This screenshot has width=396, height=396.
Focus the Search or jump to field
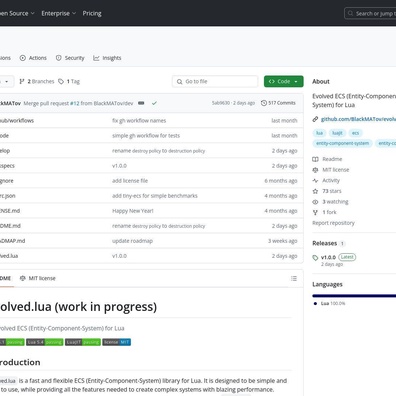pos(370,13)
